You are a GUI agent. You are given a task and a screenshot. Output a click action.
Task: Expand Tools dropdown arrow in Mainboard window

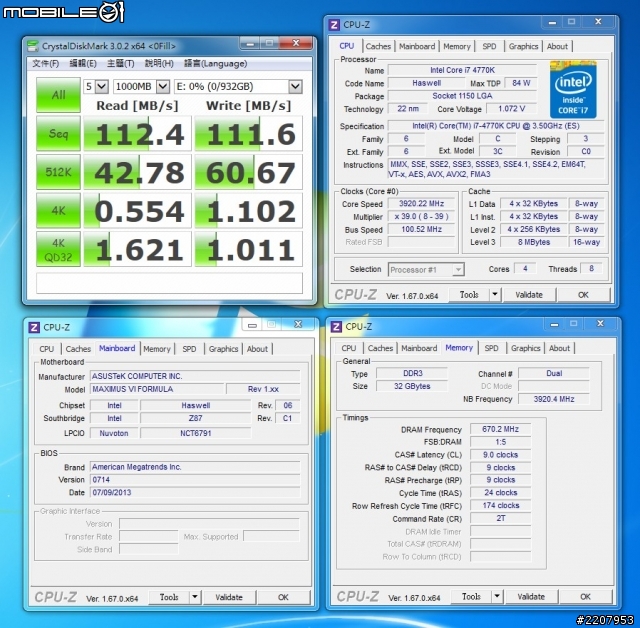point(195,597)
